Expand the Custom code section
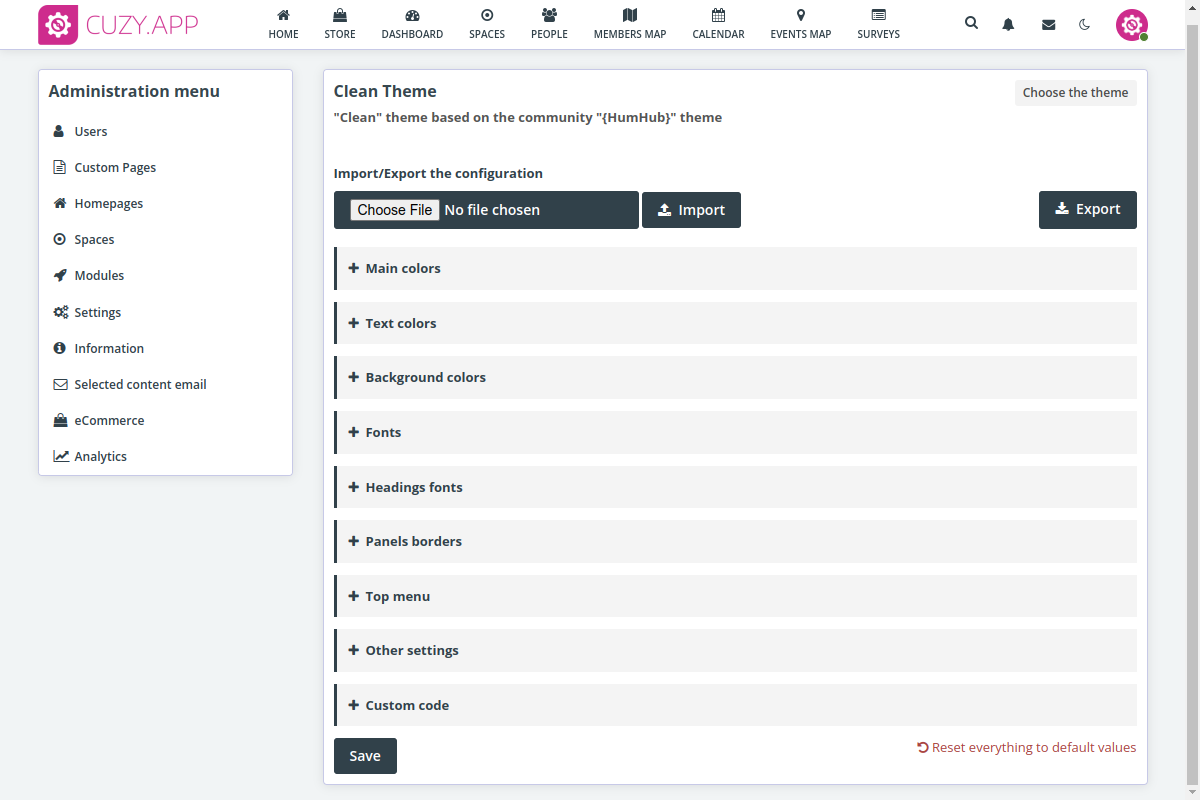 (x=407, y=705)
